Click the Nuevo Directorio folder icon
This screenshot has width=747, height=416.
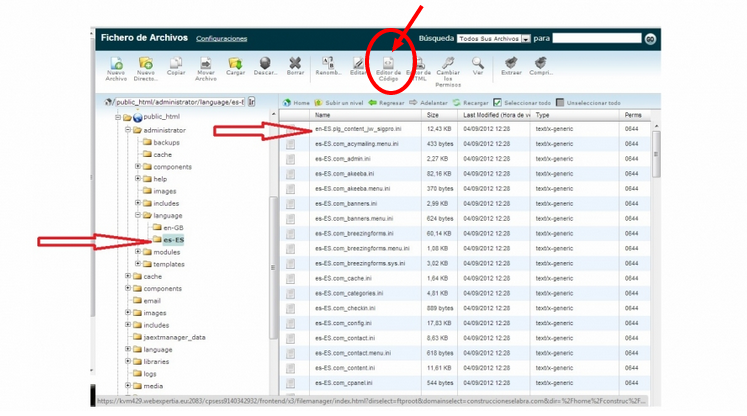(146, 63)
